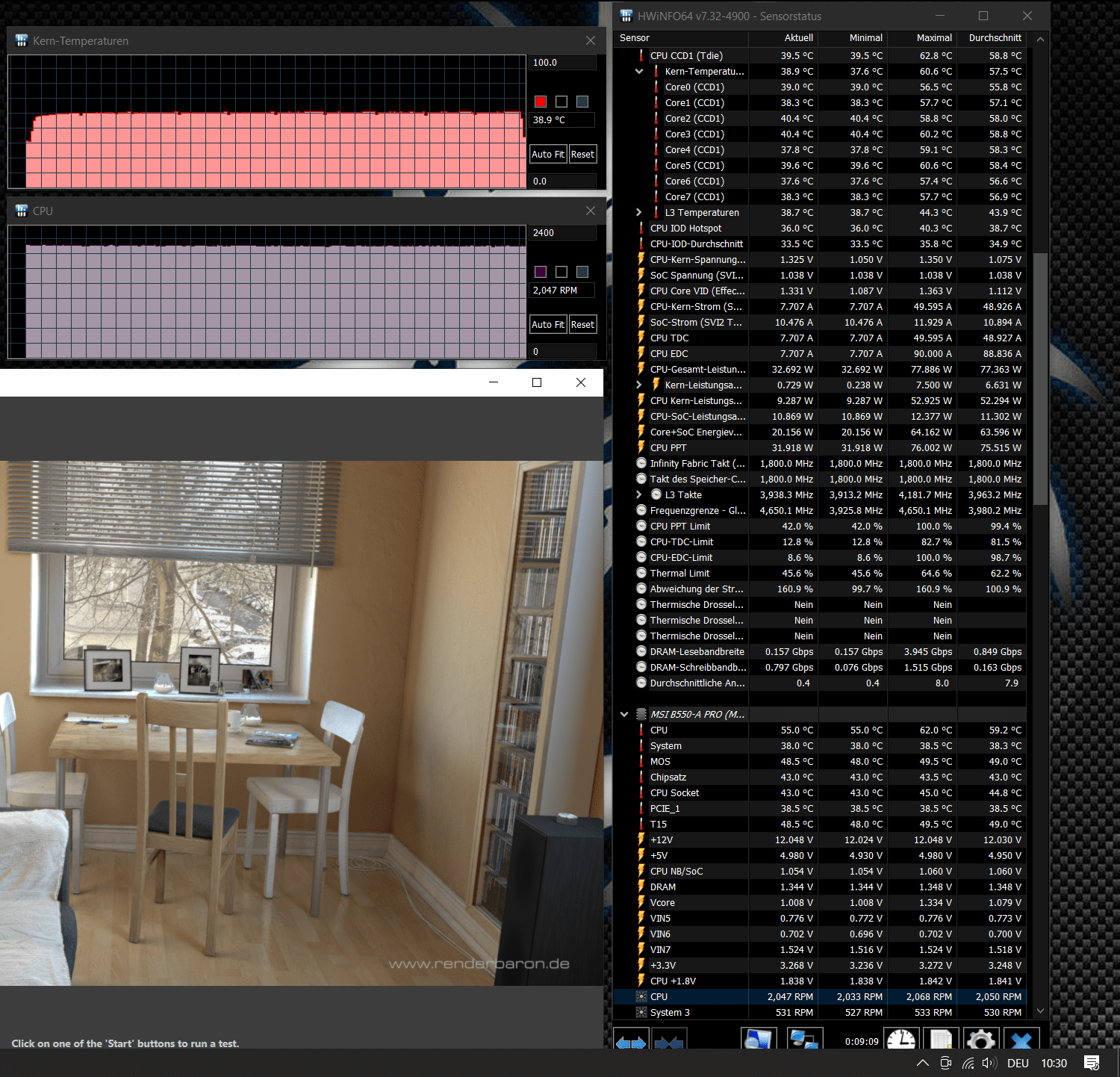Collapse the Kern-Temperatu... sensor group

click(639, 71)
